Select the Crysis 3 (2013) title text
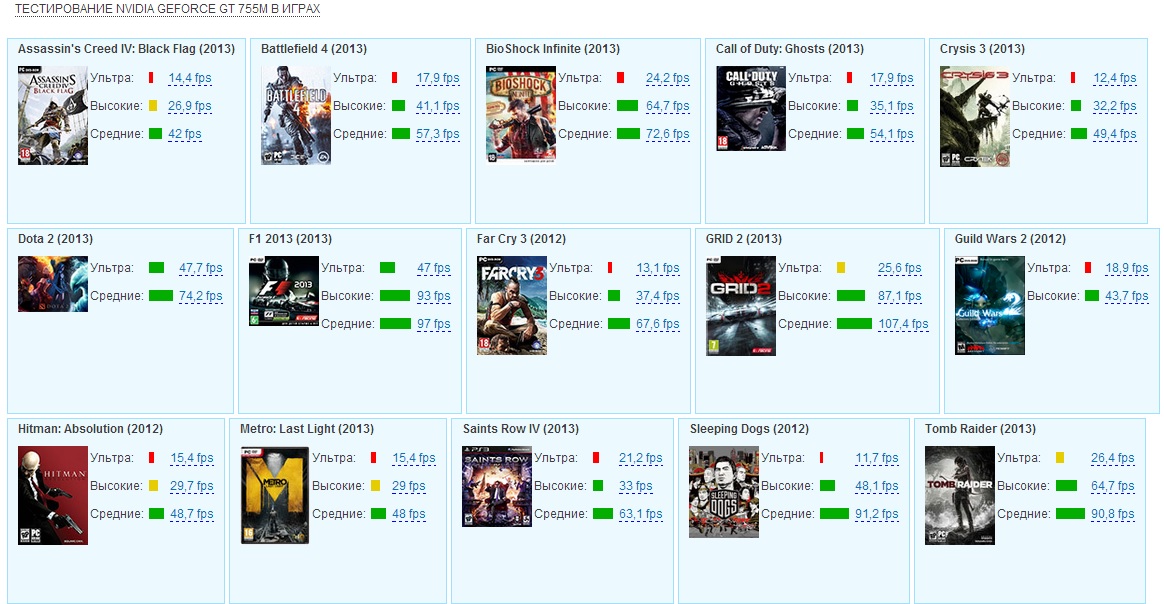 click(982, 49)
